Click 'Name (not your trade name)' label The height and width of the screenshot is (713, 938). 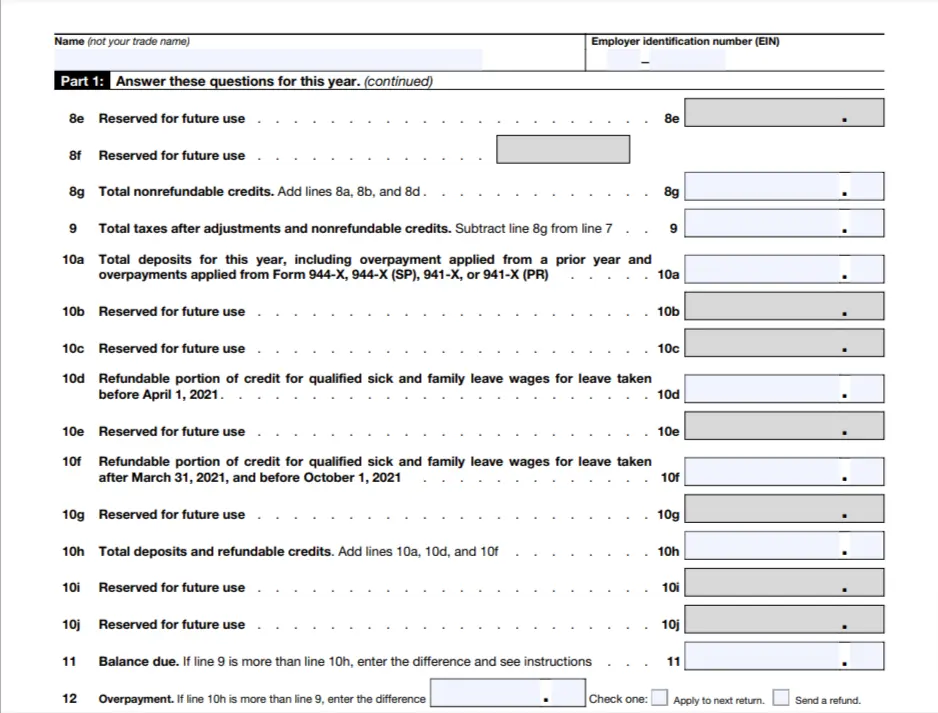122,41
